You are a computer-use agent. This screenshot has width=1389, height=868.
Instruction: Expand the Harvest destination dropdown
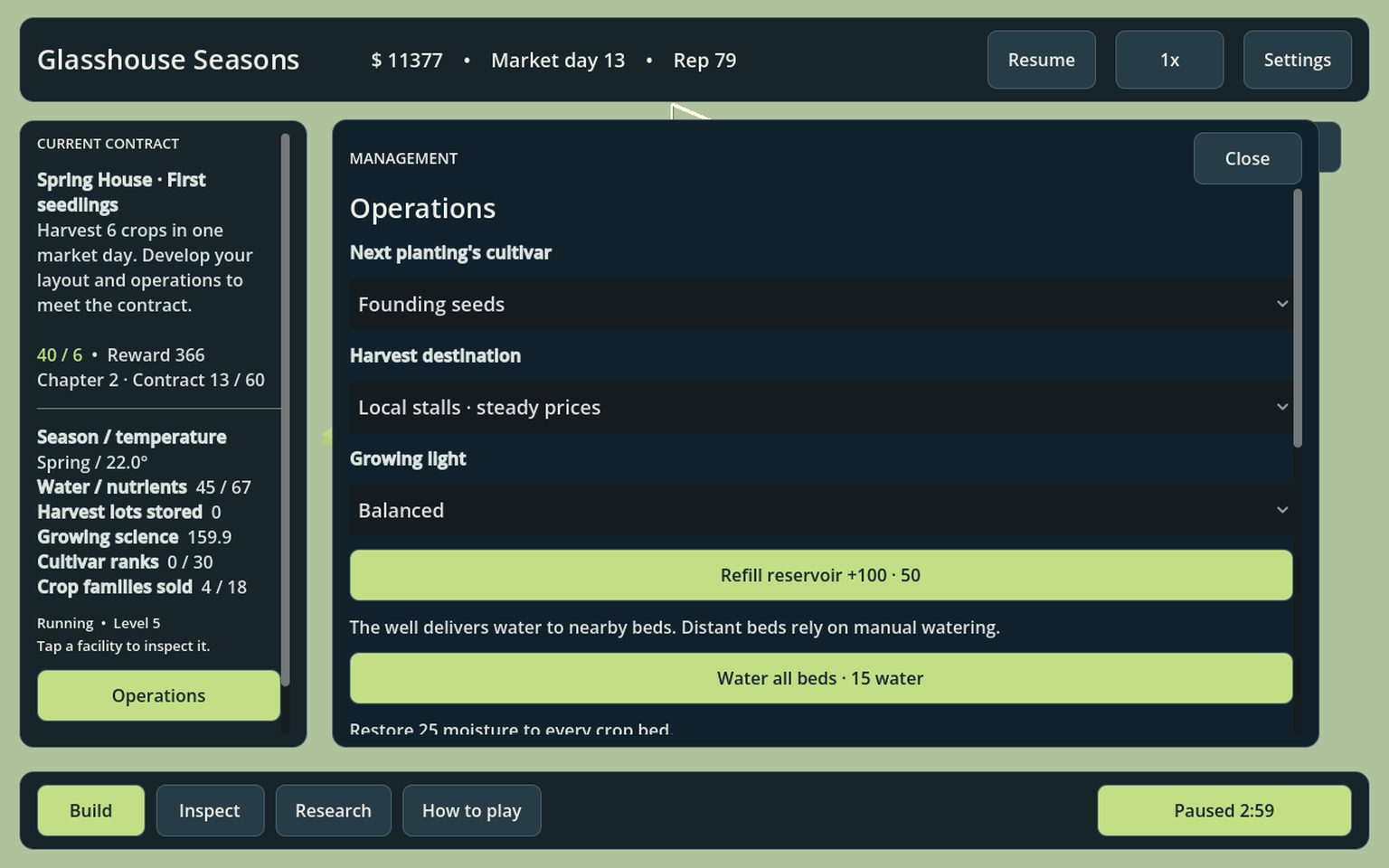(820, 407)
